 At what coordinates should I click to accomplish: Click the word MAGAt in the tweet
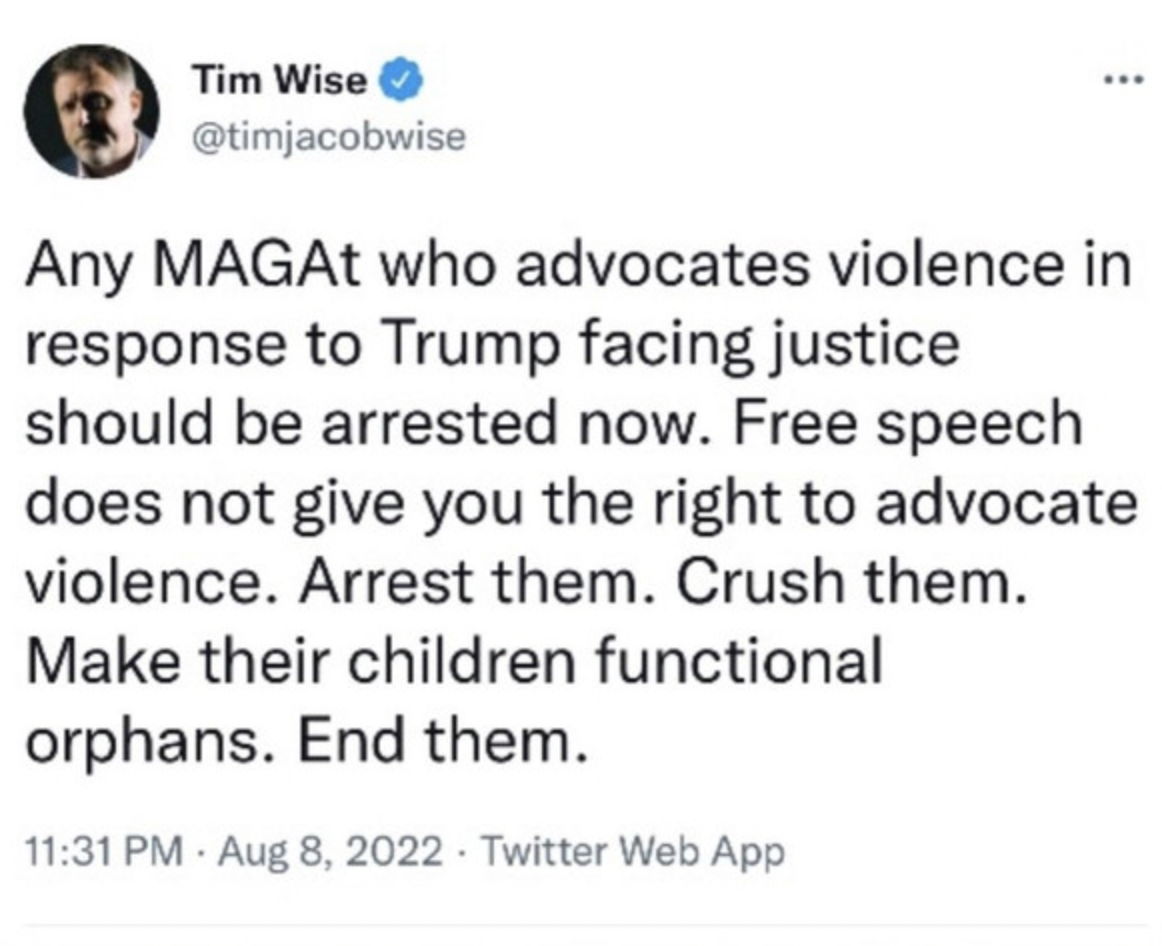point(214,270)
